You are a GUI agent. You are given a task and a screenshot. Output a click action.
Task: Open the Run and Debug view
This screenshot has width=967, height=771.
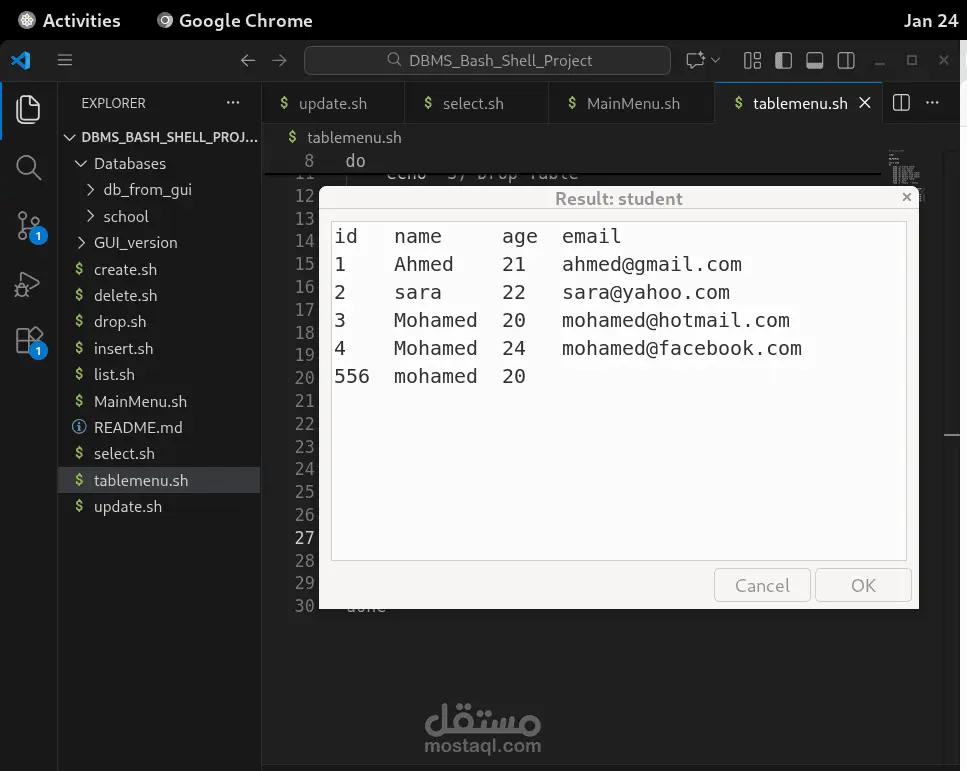click(x=28, y=283)
